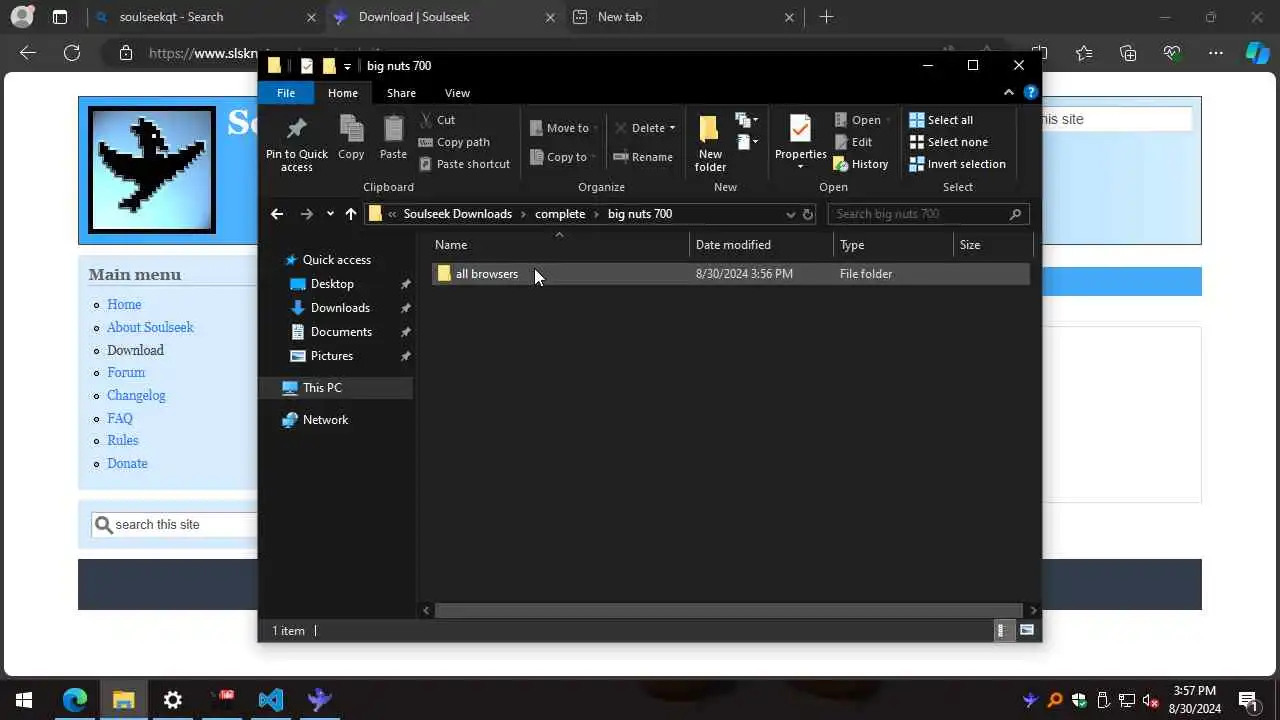Click the Delete button in Organize
The width and height of the screenshot is (1280, 720).
[x=639, y=128]
